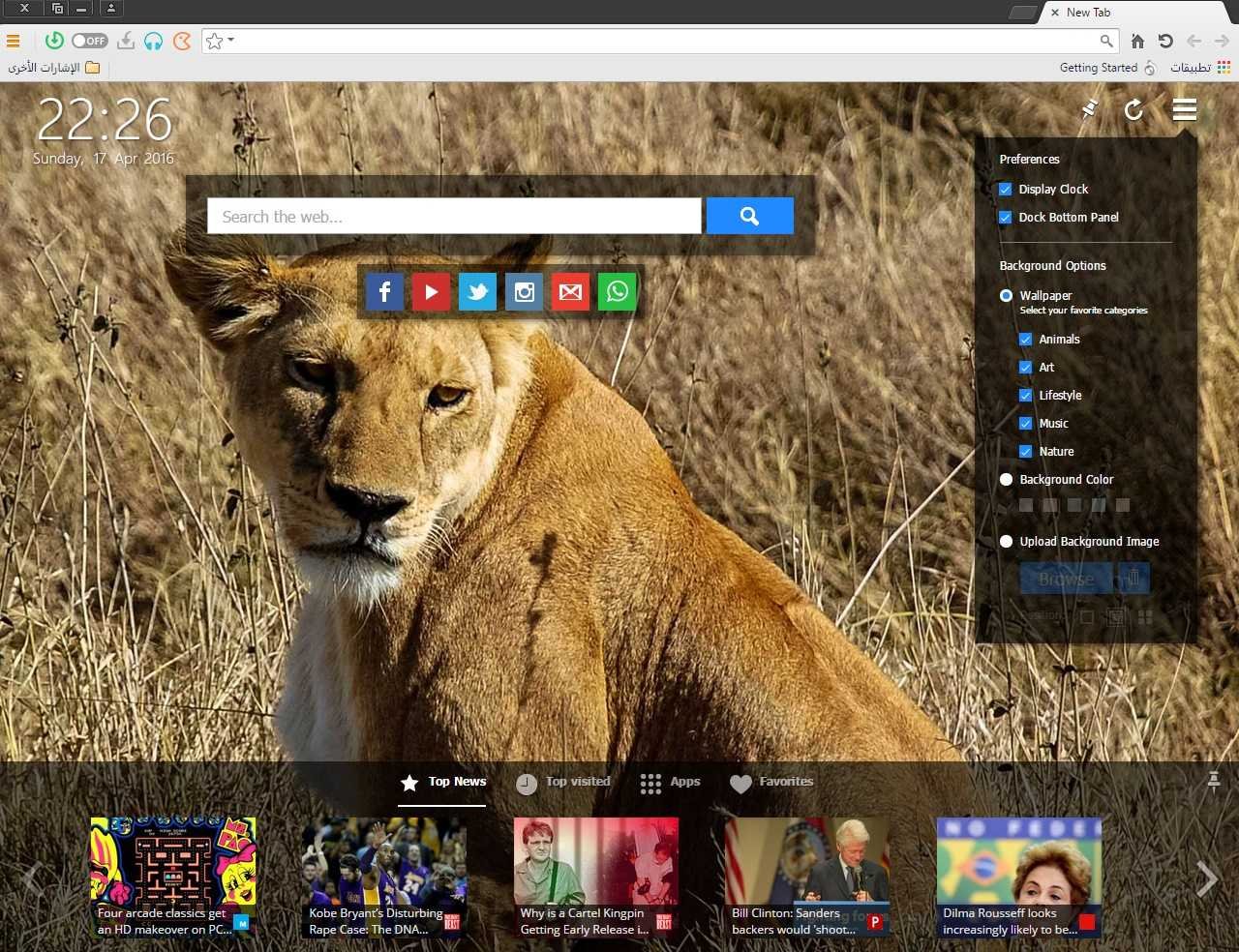This screenshot has width=1239, height=952.
Task: Expand the hamburger preferences menu
Action: [1185, 110]
